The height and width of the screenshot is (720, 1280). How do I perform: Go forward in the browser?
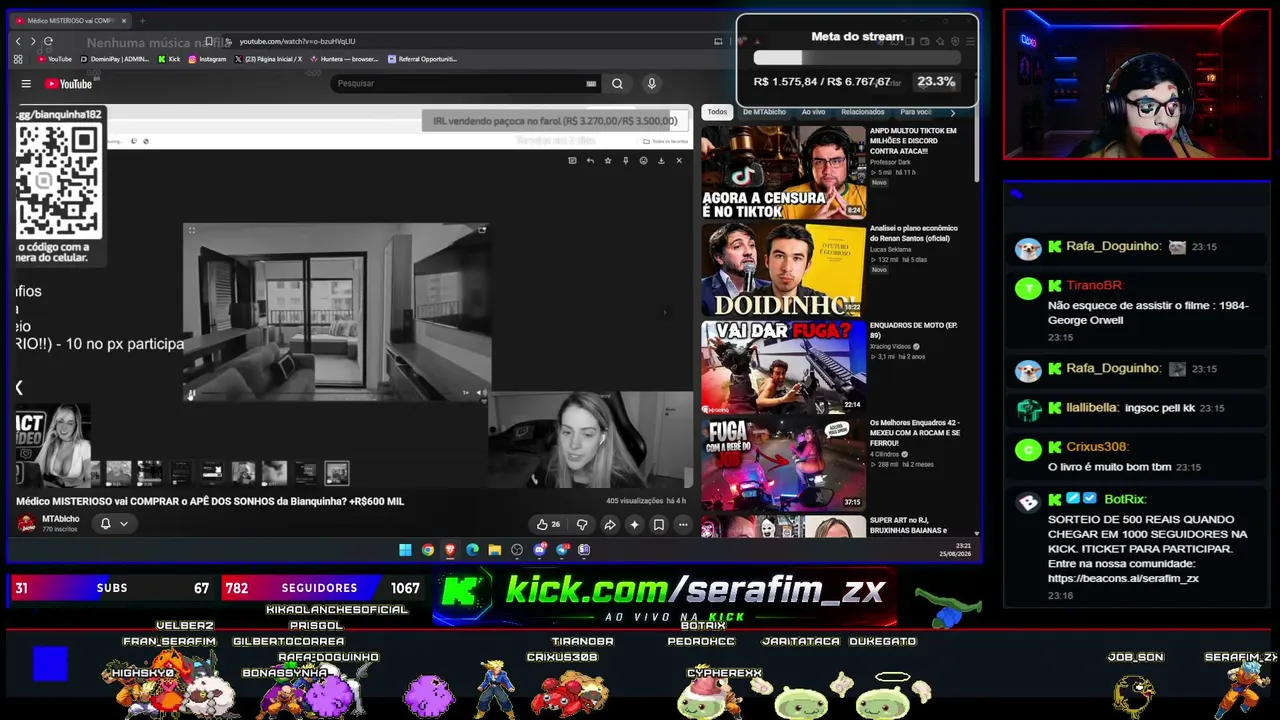[33, 41]
